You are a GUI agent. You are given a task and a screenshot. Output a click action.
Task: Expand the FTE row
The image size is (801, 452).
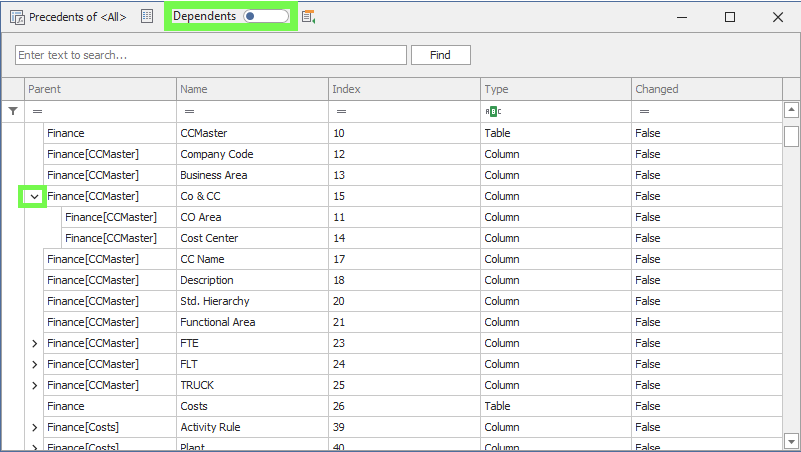tap(34, 343)
